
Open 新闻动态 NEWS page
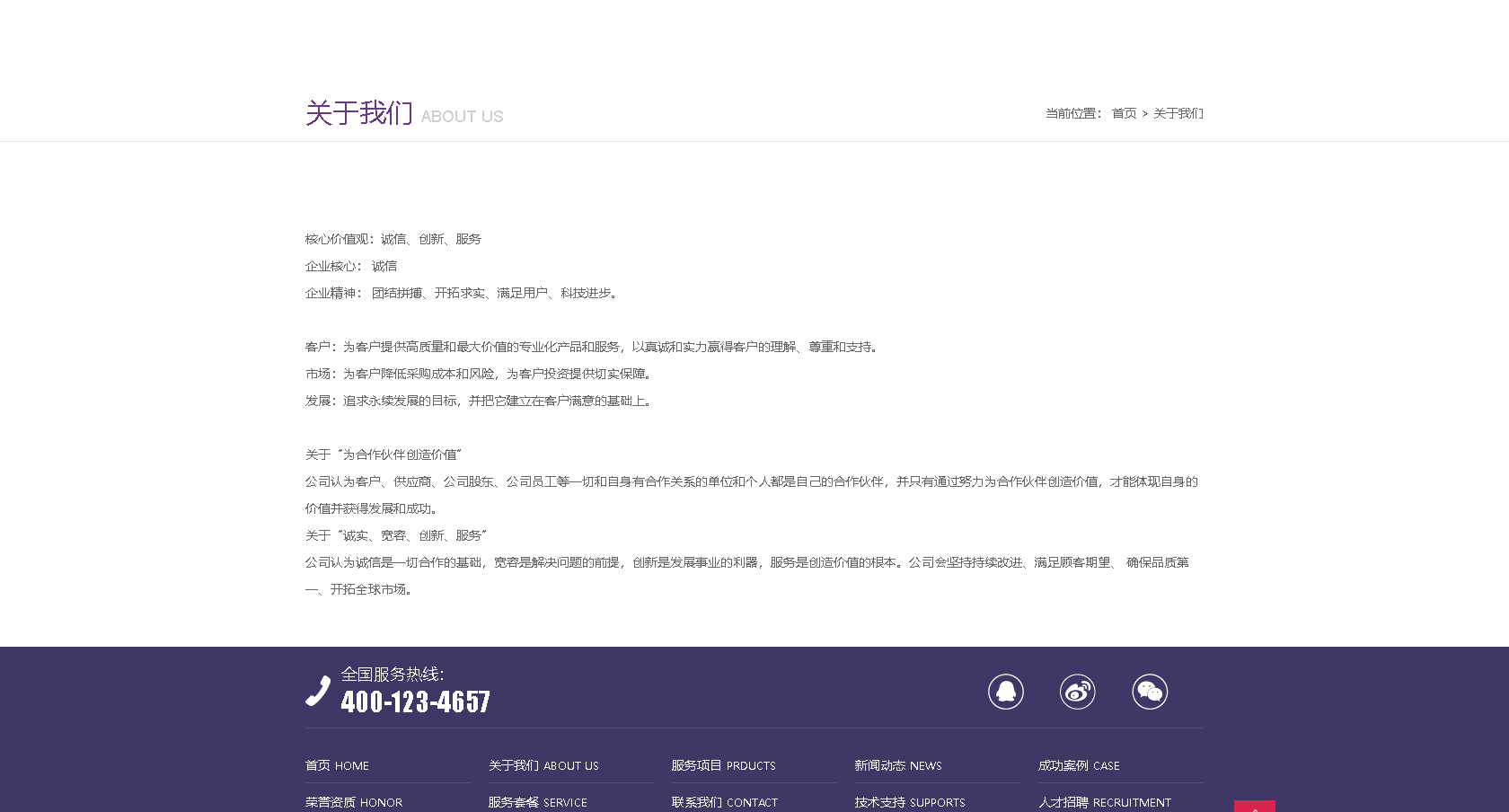pyautogui.click(x=897, y=765)
